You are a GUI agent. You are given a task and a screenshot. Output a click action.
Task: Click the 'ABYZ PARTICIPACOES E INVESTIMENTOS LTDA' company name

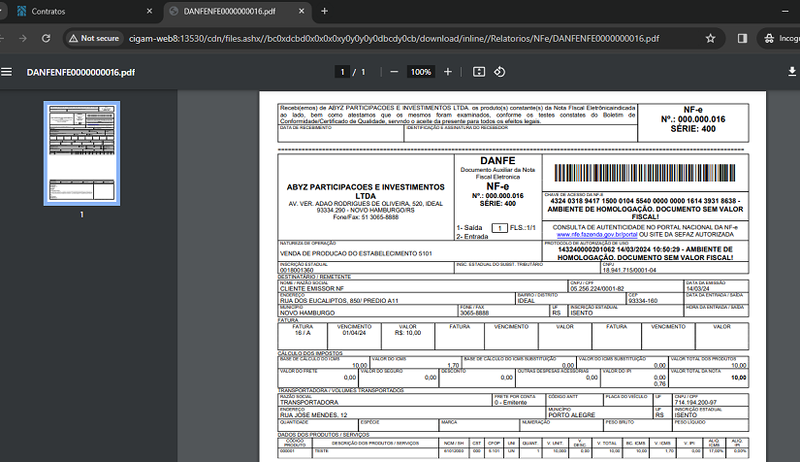tap(365, 191)
